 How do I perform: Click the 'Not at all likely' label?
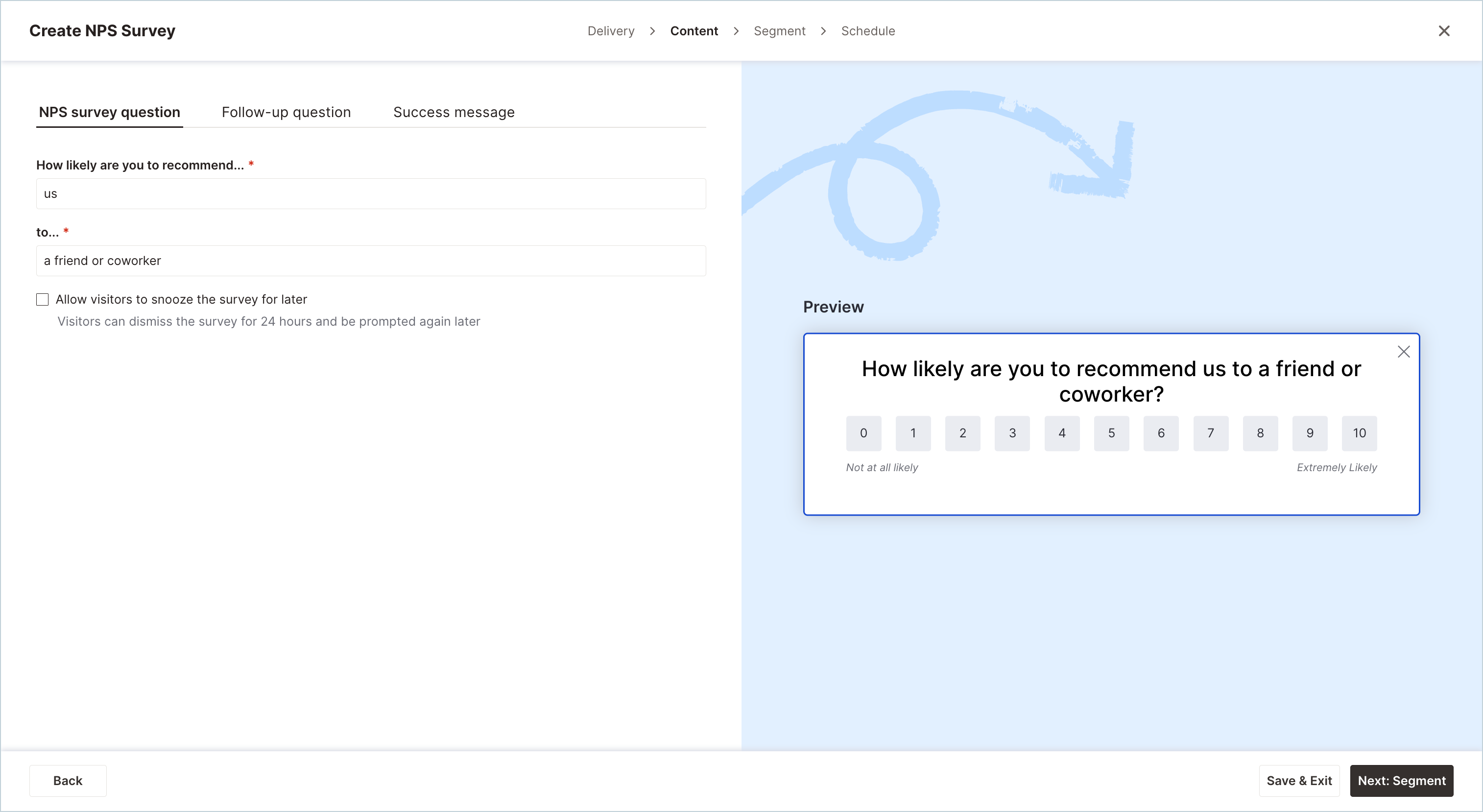pyautogui.click(x=882, y=467)
